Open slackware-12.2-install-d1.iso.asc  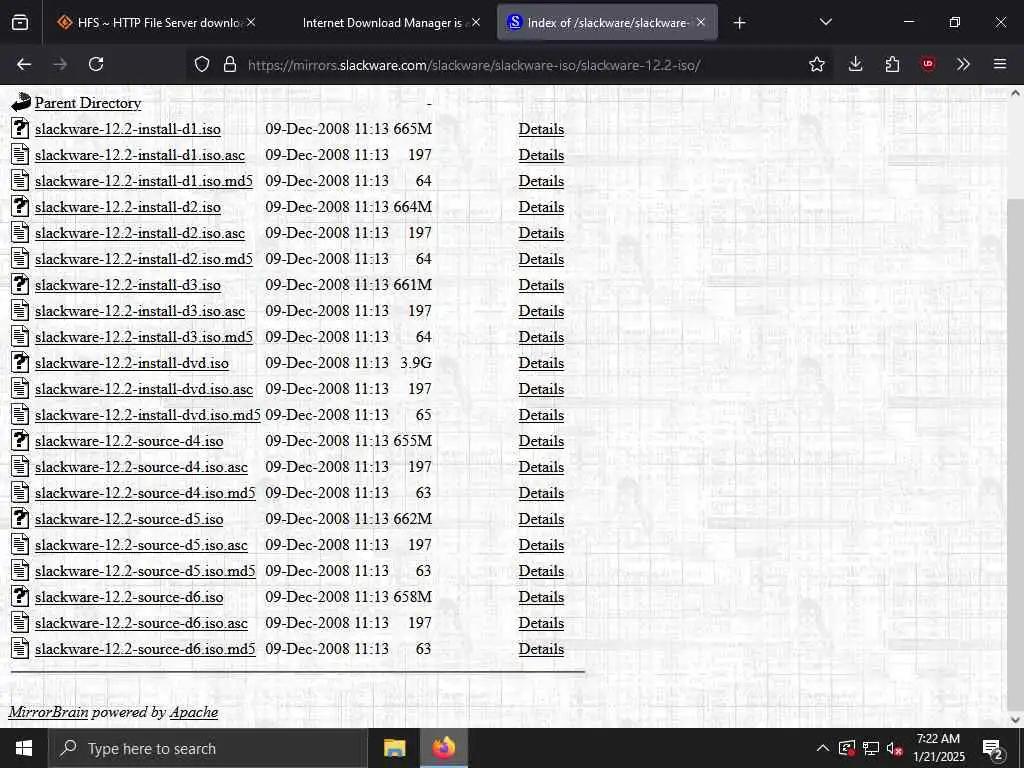click(x=140, y=155)
